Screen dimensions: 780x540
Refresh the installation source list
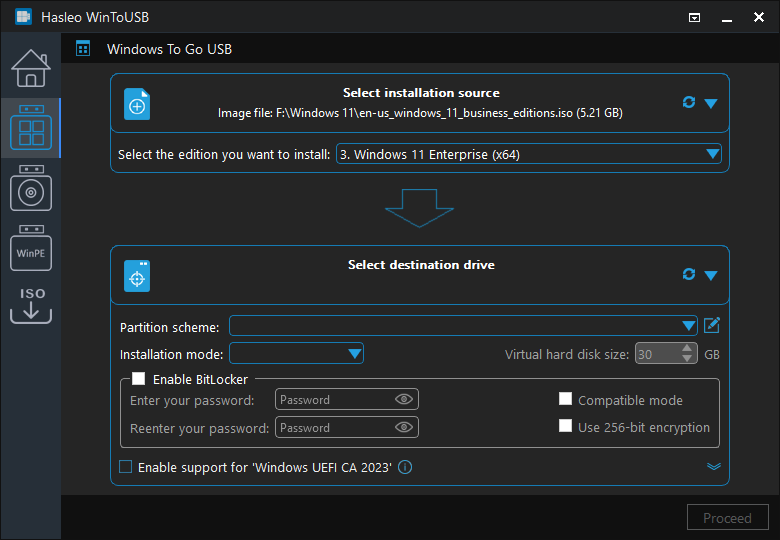(x=688, y=102)
